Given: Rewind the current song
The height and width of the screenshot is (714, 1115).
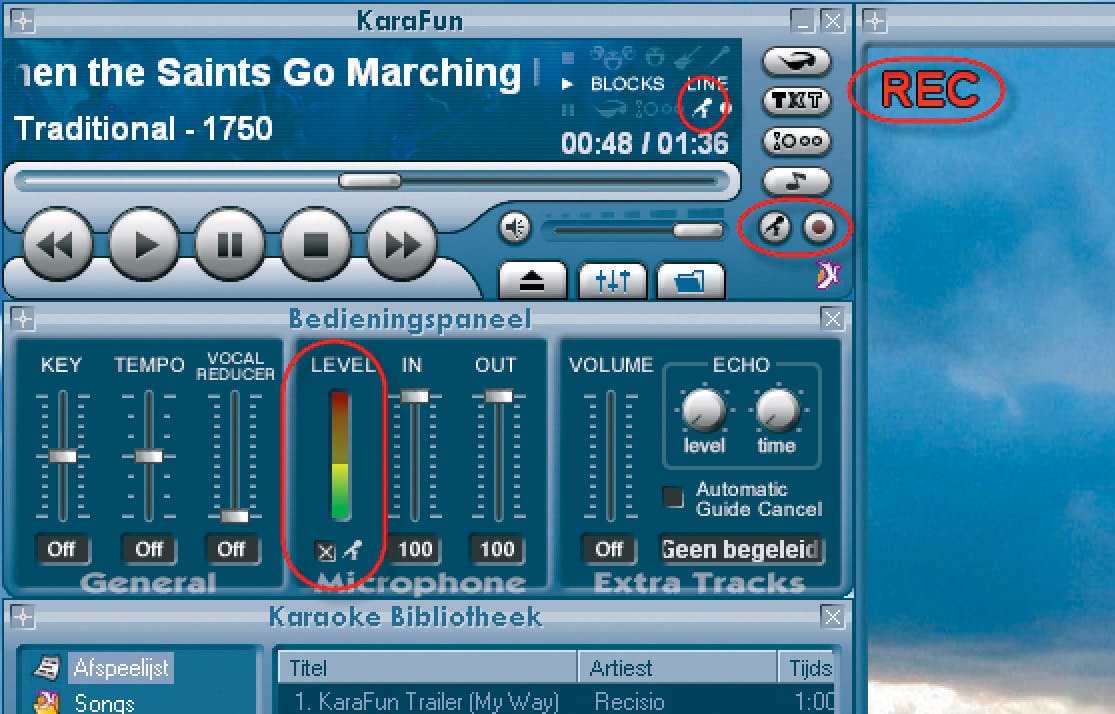Looking at the screenshot, I should coord(58,245).
